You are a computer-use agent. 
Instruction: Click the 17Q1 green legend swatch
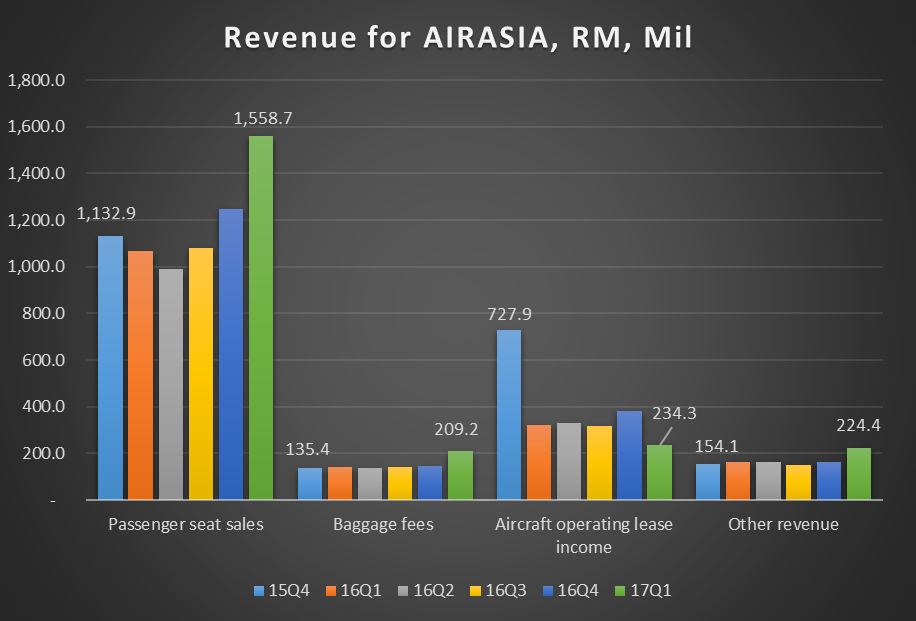coord(620,591)
